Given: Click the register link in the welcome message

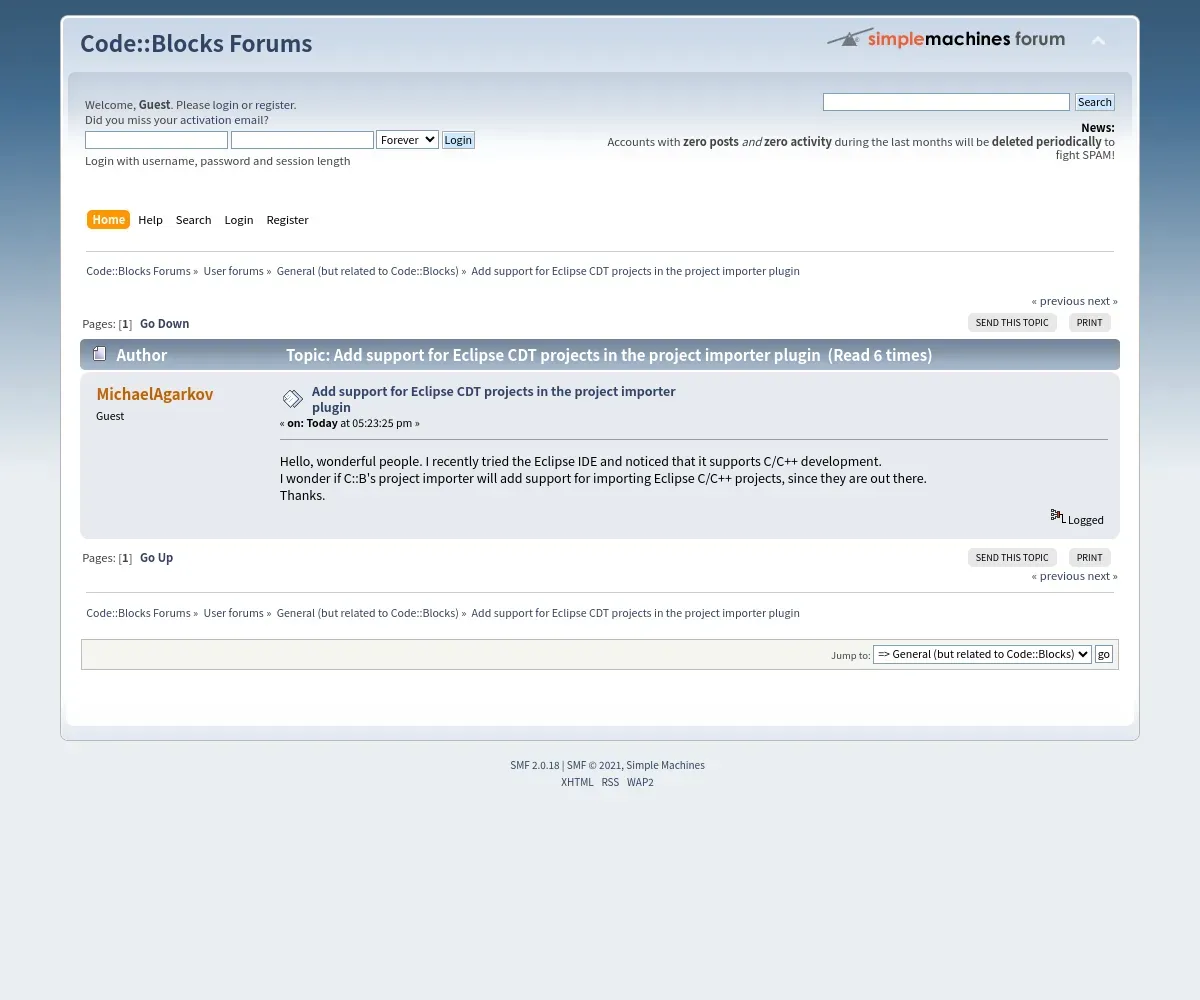Looking at the screenshot, I should [x=274, y=105].
